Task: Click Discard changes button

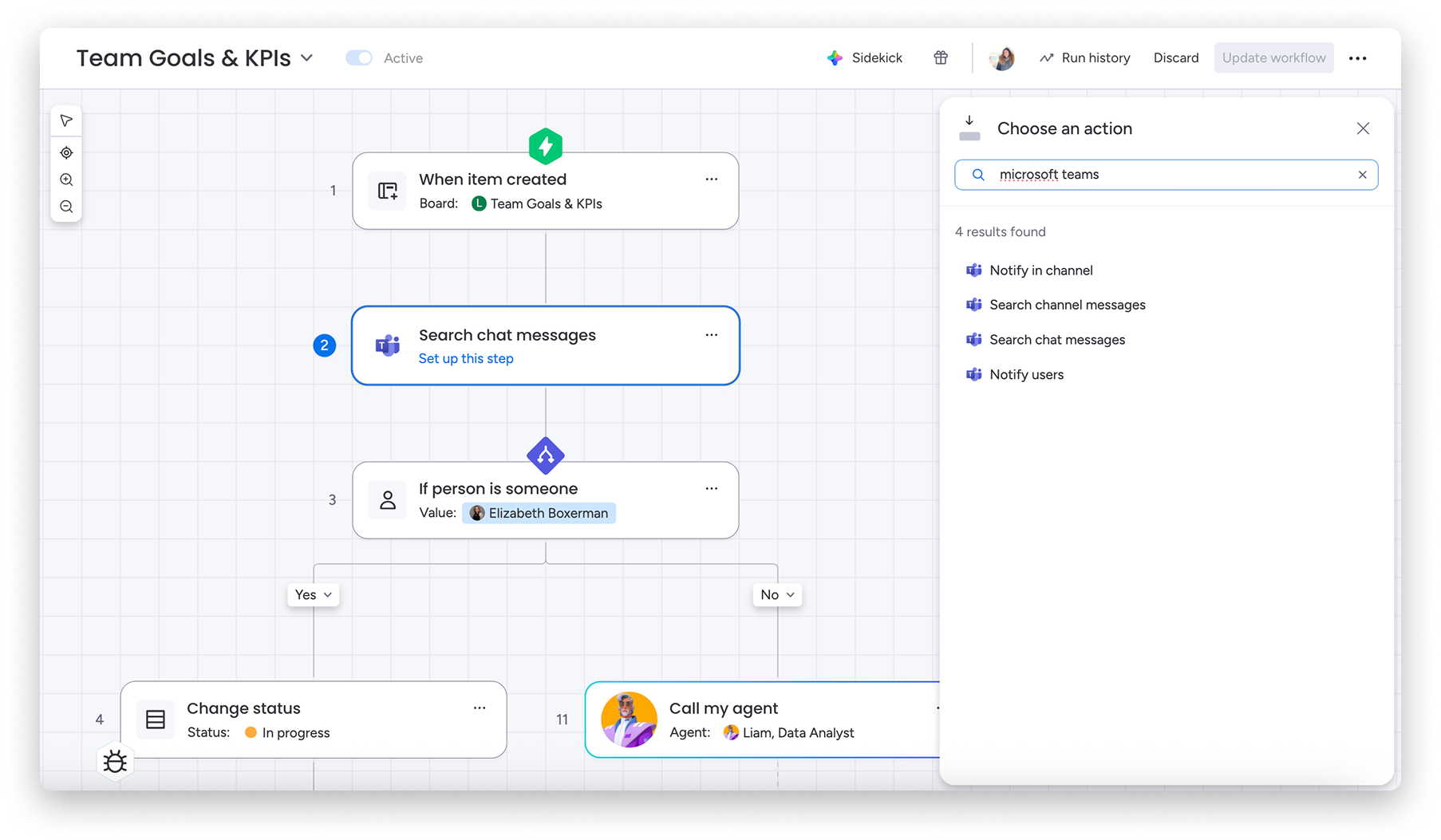Action: (x=1176, y=57)
